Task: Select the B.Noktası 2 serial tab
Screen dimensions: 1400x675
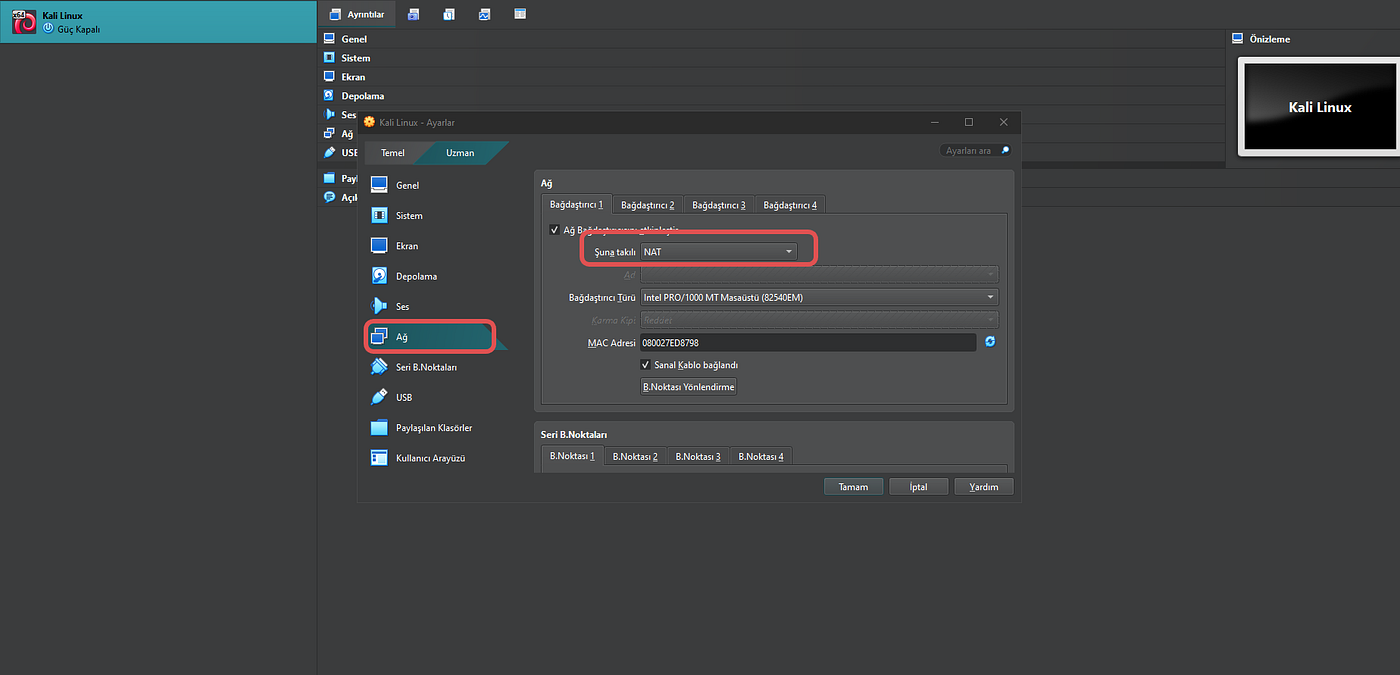Action: coord(635,456)
